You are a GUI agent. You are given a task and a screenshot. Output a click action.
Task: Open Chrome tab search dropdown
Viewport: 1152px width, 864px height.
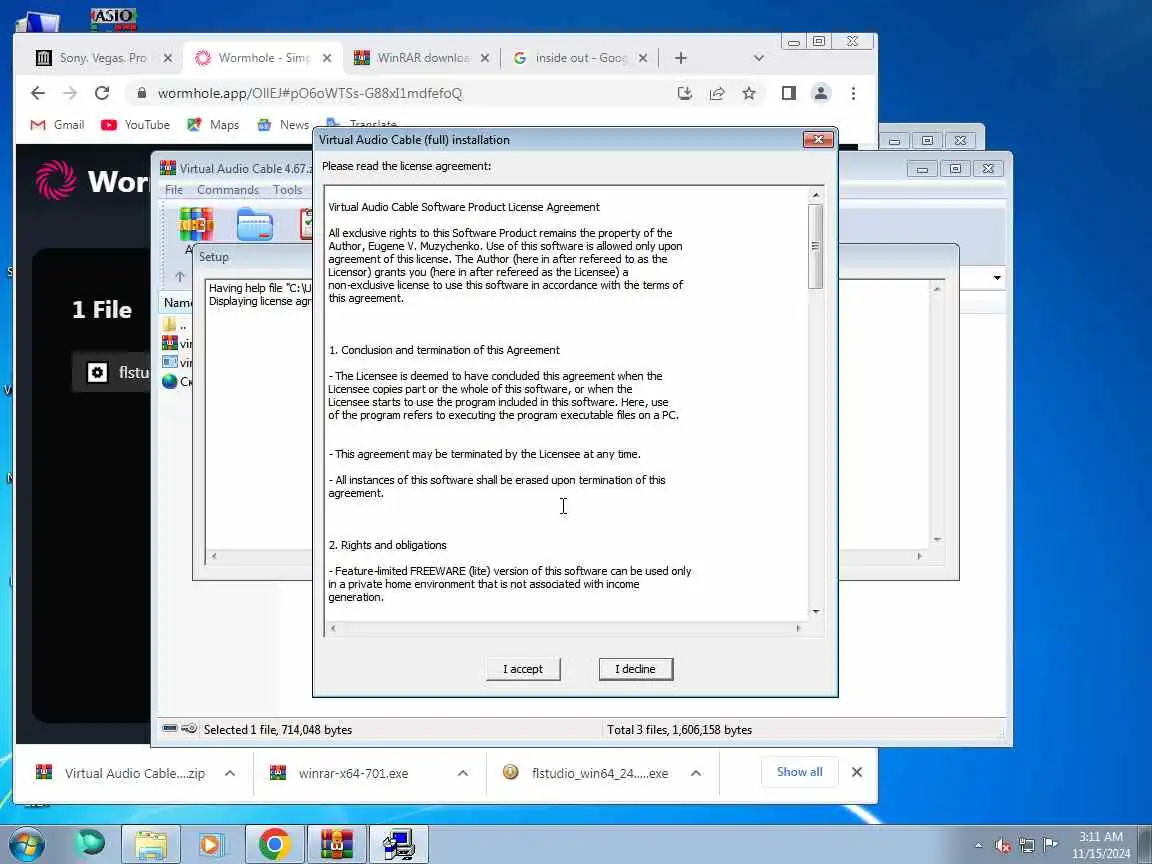[759, 58]
